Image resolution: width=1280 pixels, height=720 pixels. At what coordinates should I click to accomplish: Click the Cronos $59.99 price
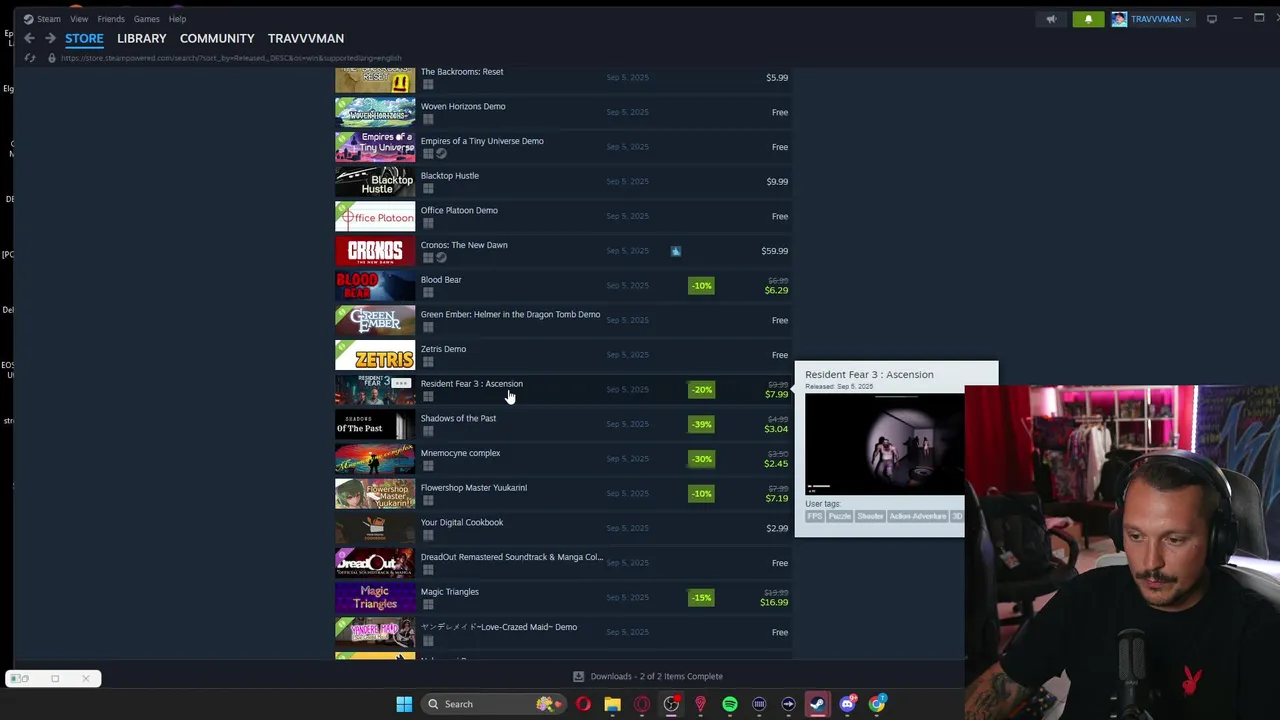[775, 251]
